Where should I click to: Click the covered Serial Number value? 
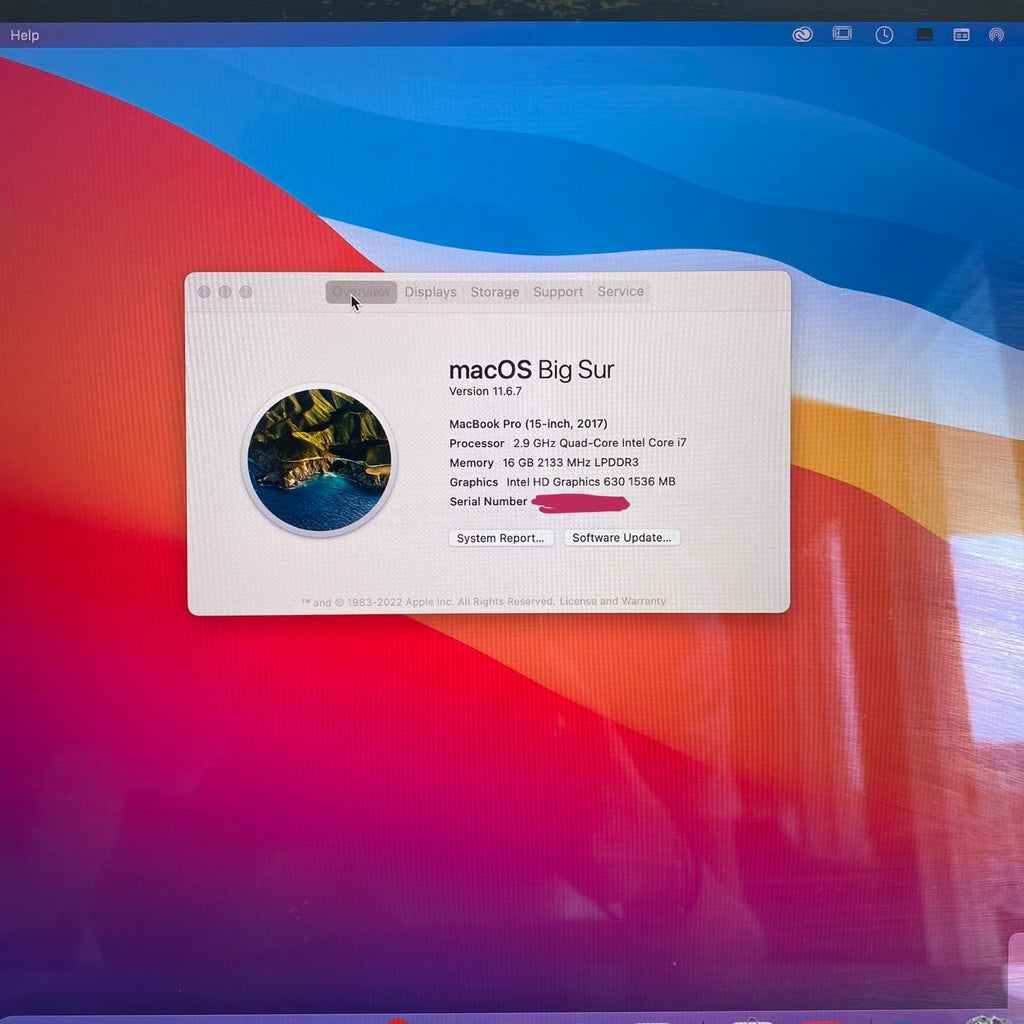(x=582, y=503)
